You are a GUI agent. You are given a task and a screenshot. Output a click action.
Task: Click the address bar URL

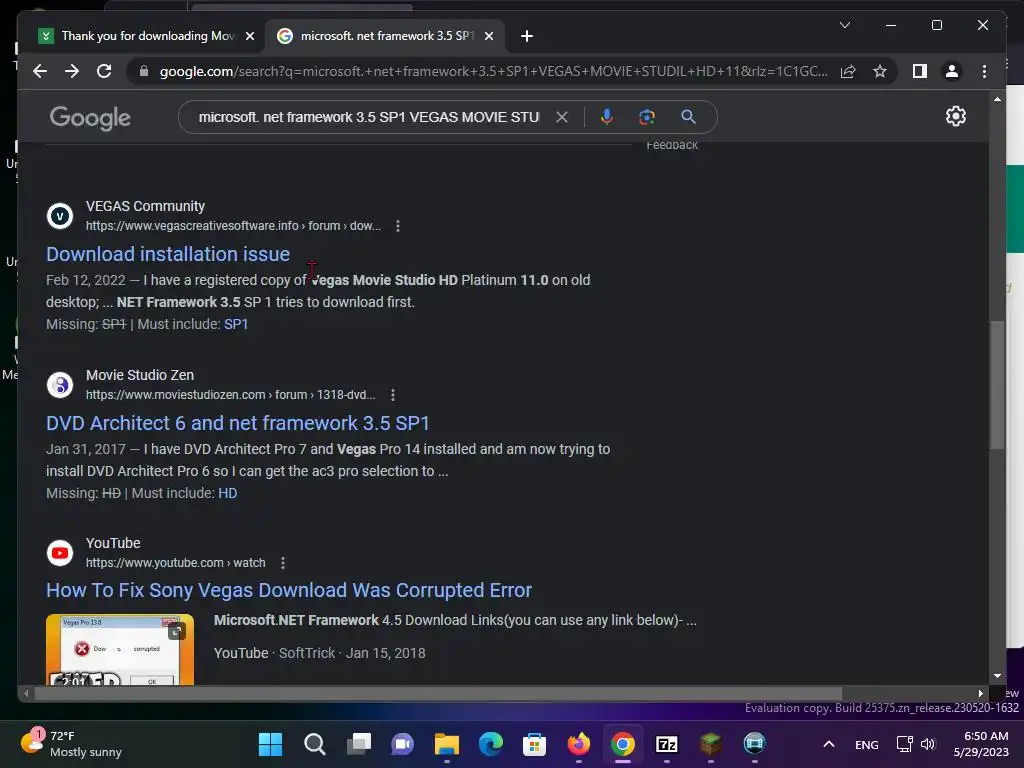493,71
